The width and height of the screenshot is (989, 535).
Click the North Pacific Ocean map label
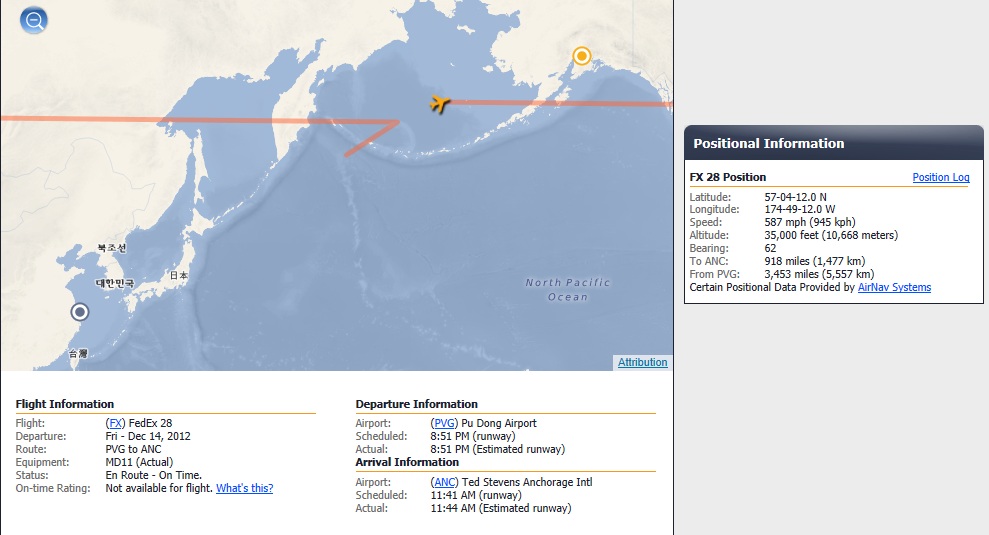[568, 290]
